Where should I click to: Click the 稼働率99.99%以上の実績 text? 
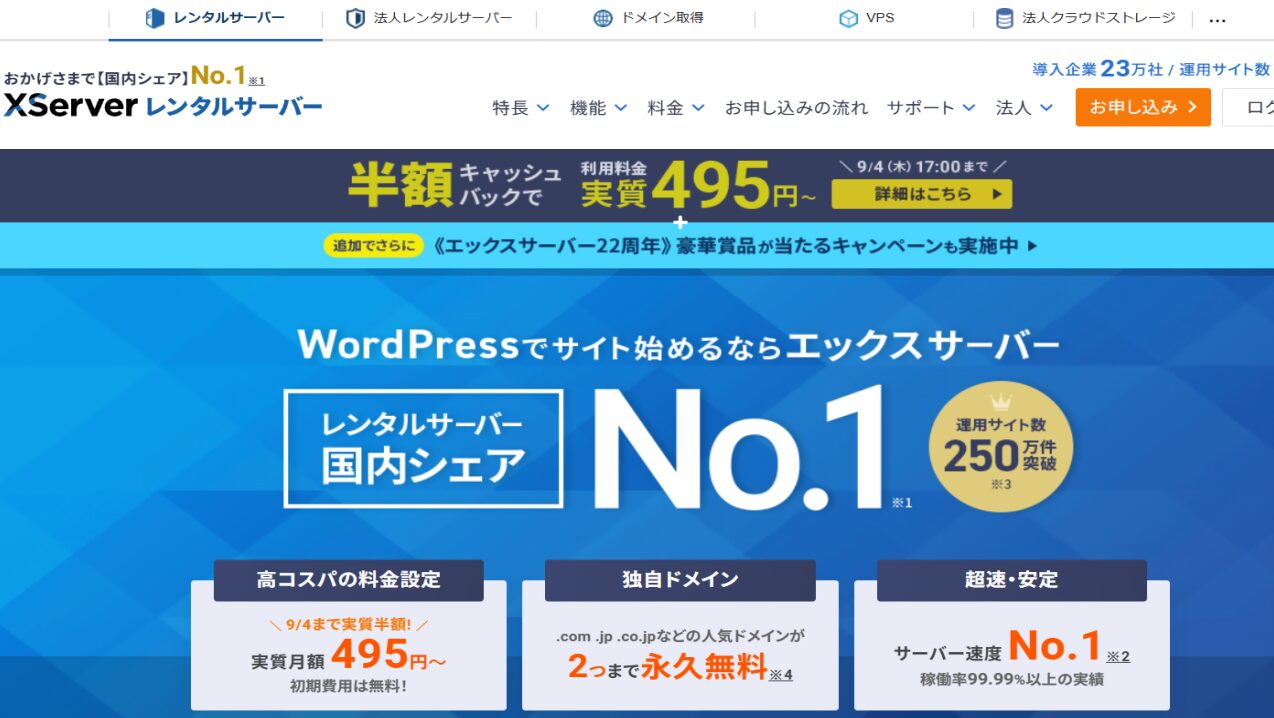[x=1012, y=680]
